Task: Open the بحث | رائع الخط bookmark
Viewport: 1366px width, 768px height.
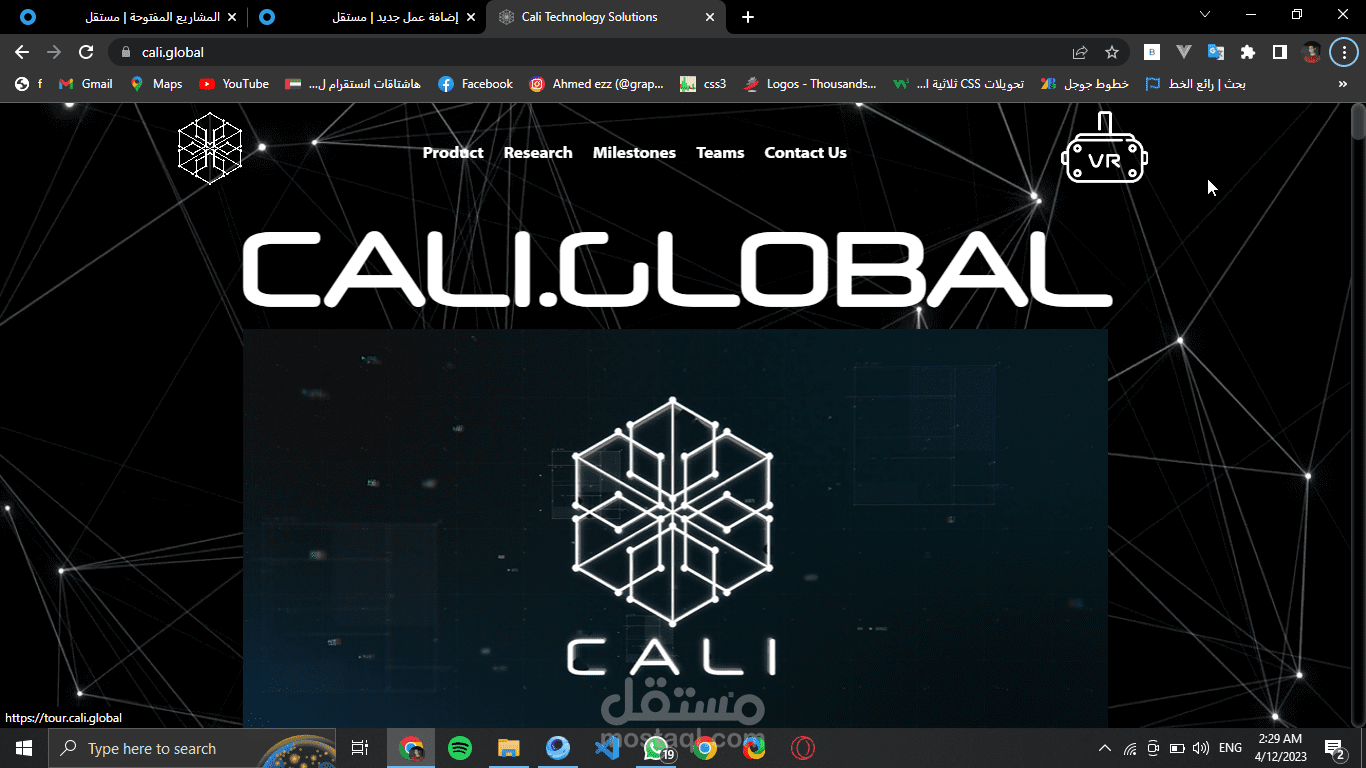Action: click(x=1196, y=84)
